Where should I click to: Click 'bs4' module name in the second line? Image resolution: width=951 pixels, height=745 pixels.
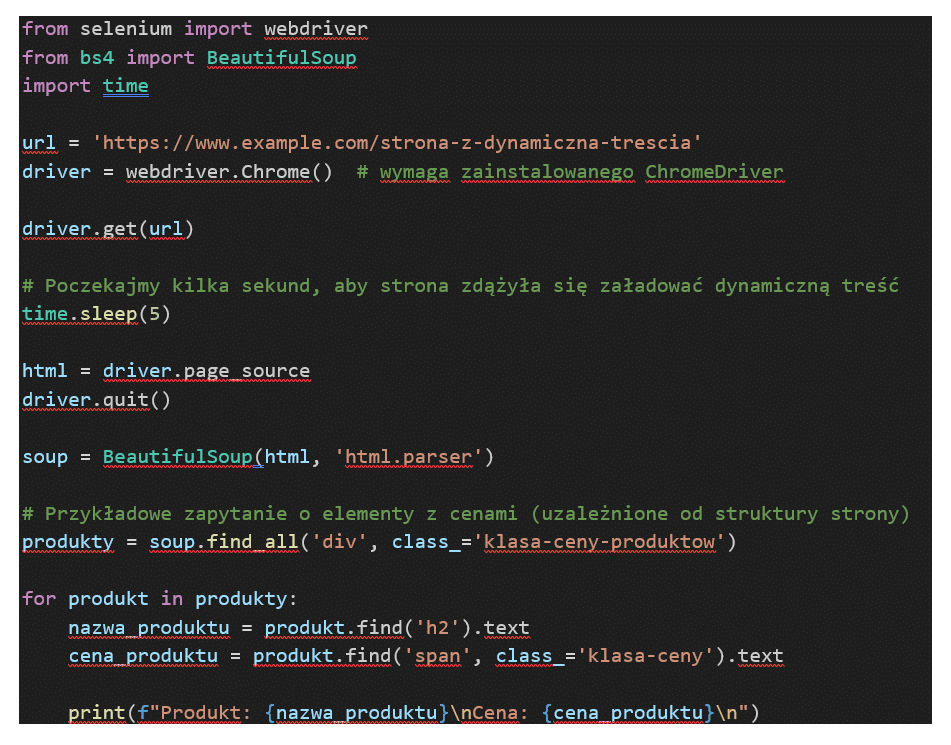tap(97, 58)
